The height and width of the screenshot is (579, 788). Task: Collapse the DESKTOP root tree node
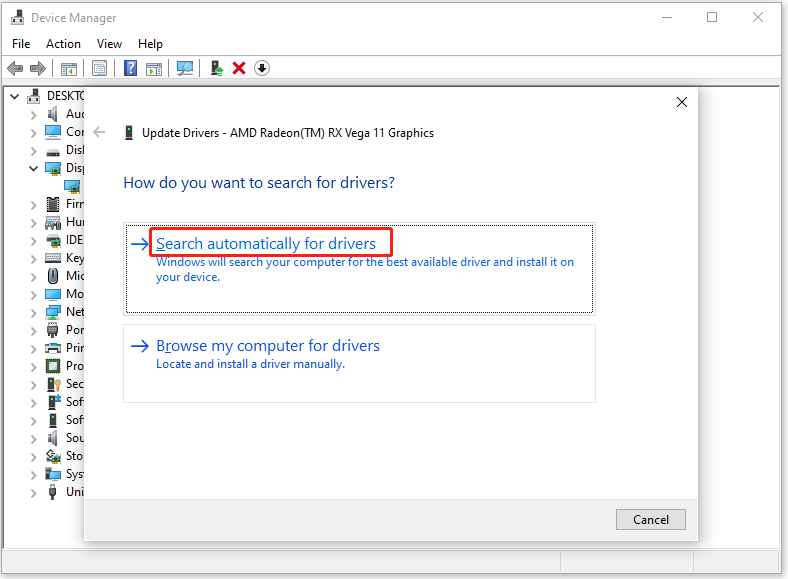[15, 96]
